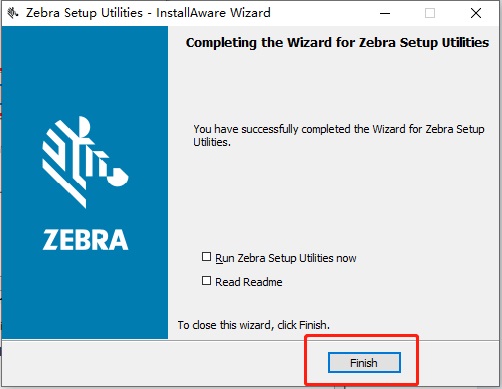
Task: Click the 'To close this wizard, click Finish' text
Action: [254, 325]
